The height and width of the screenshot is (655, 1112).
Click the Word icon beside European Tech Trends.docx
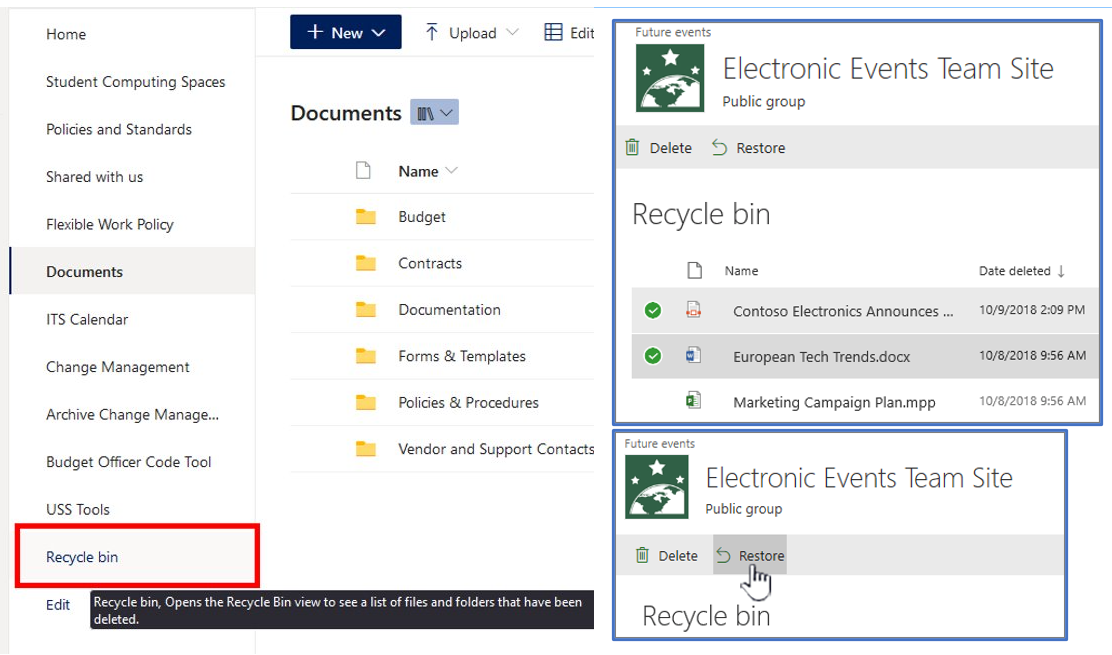[x=694, y=356]
